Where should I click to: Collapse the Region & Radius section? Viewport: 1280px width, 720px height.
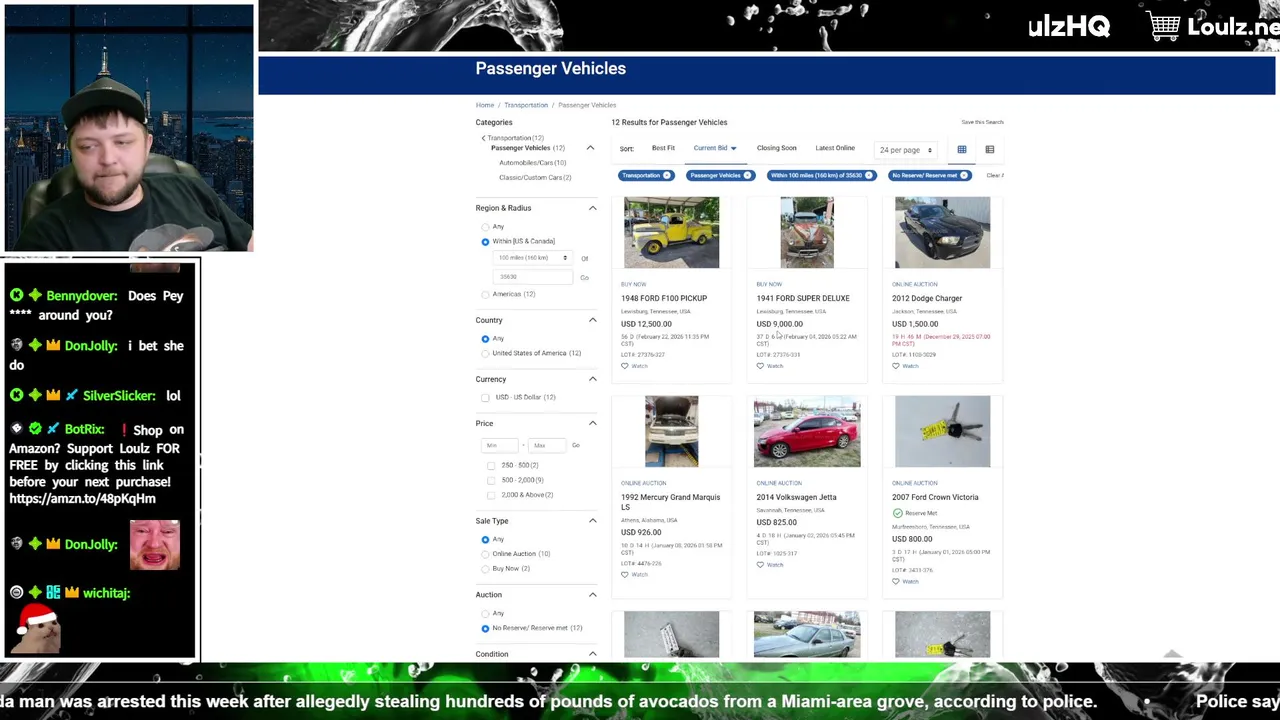(592, 208)
